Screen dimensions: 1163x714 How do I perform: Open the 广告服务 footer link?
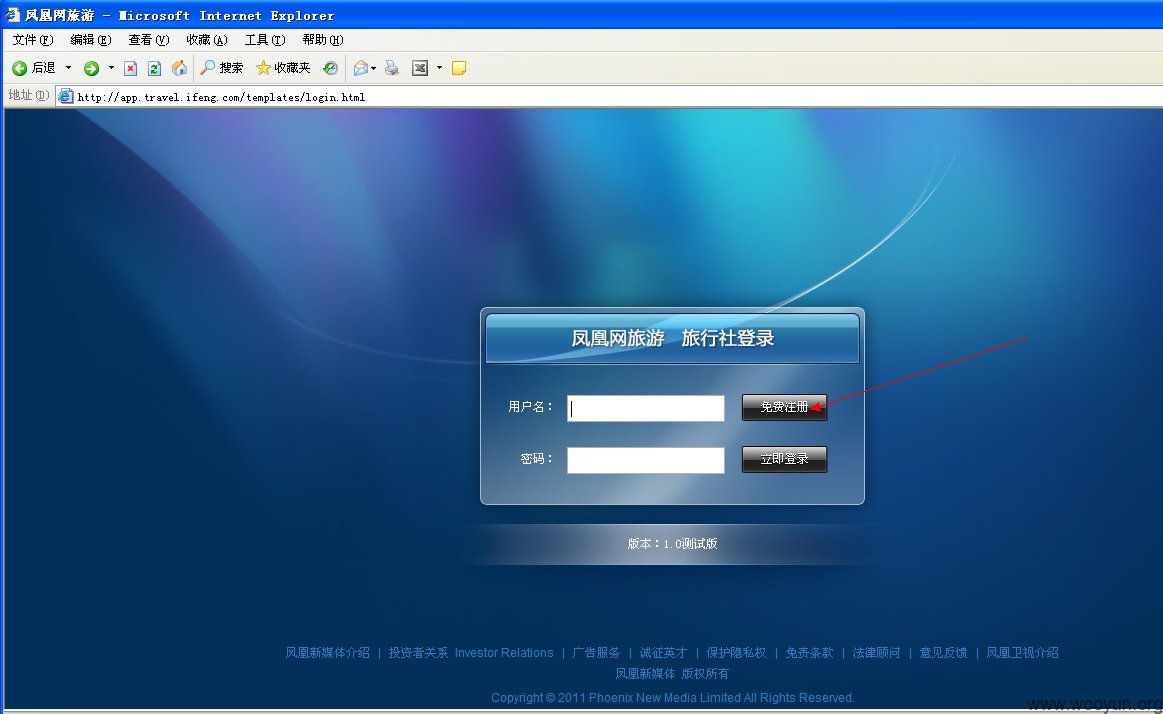tap(596, 652)
